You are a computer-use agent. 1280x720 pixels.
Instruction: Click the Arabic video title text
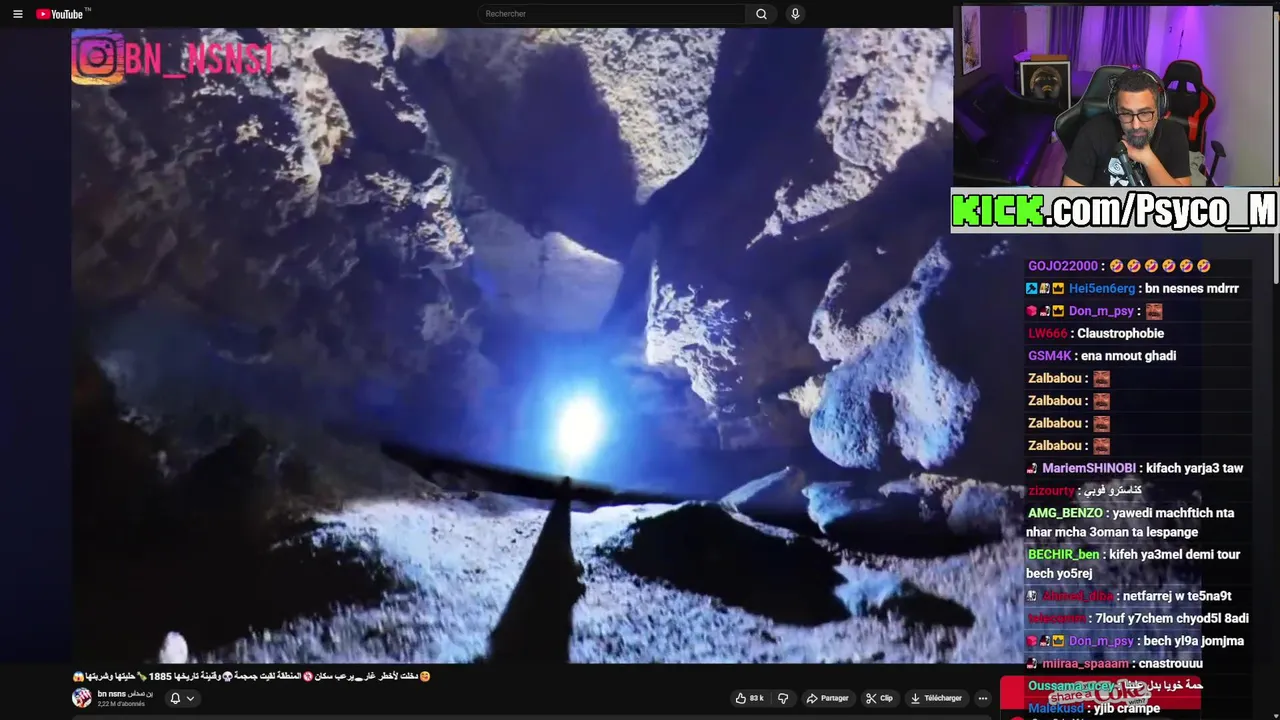point(251,676)
